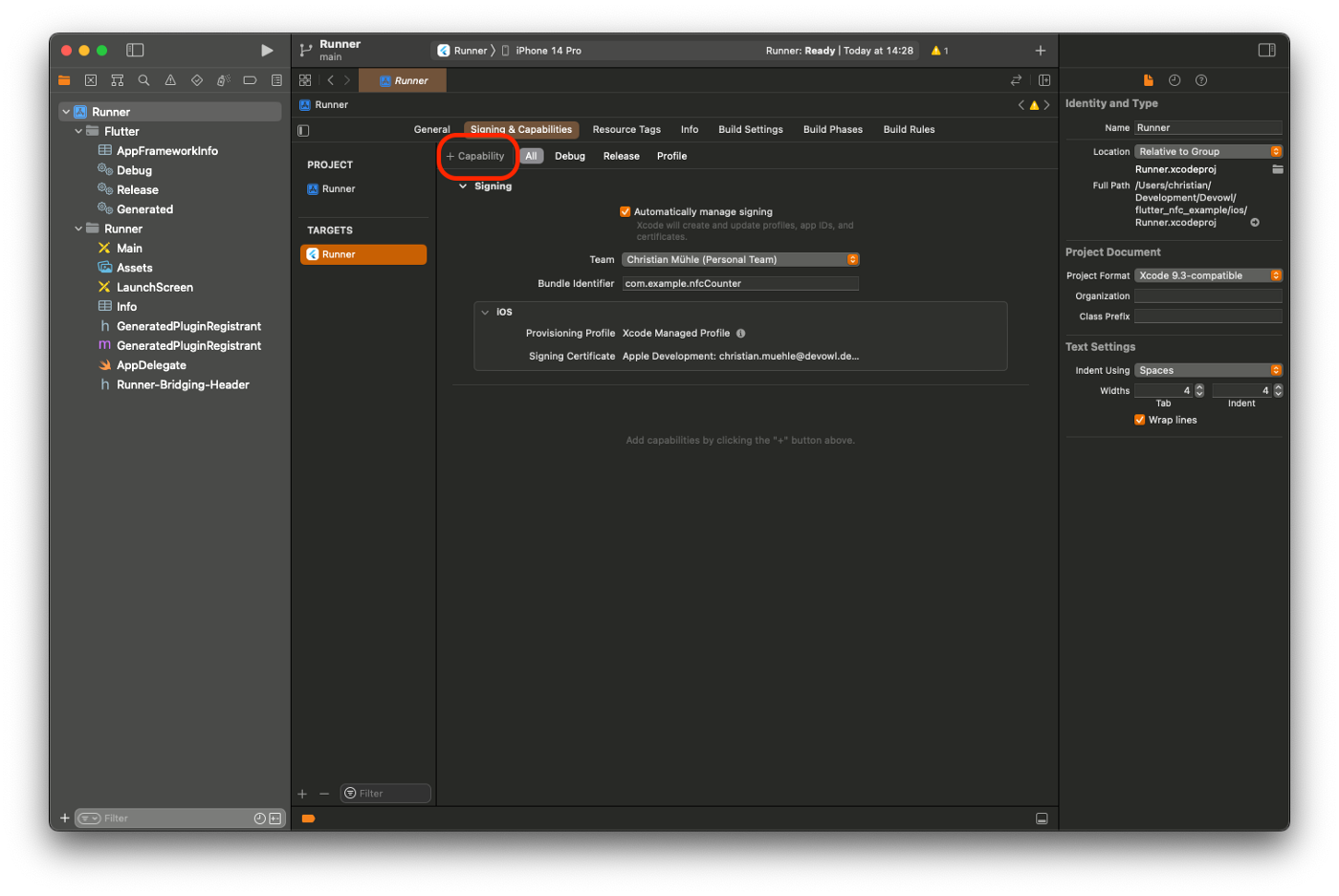Open the Find navigator magnifier icon
The image size is (1339, 896).
[143, 80]
